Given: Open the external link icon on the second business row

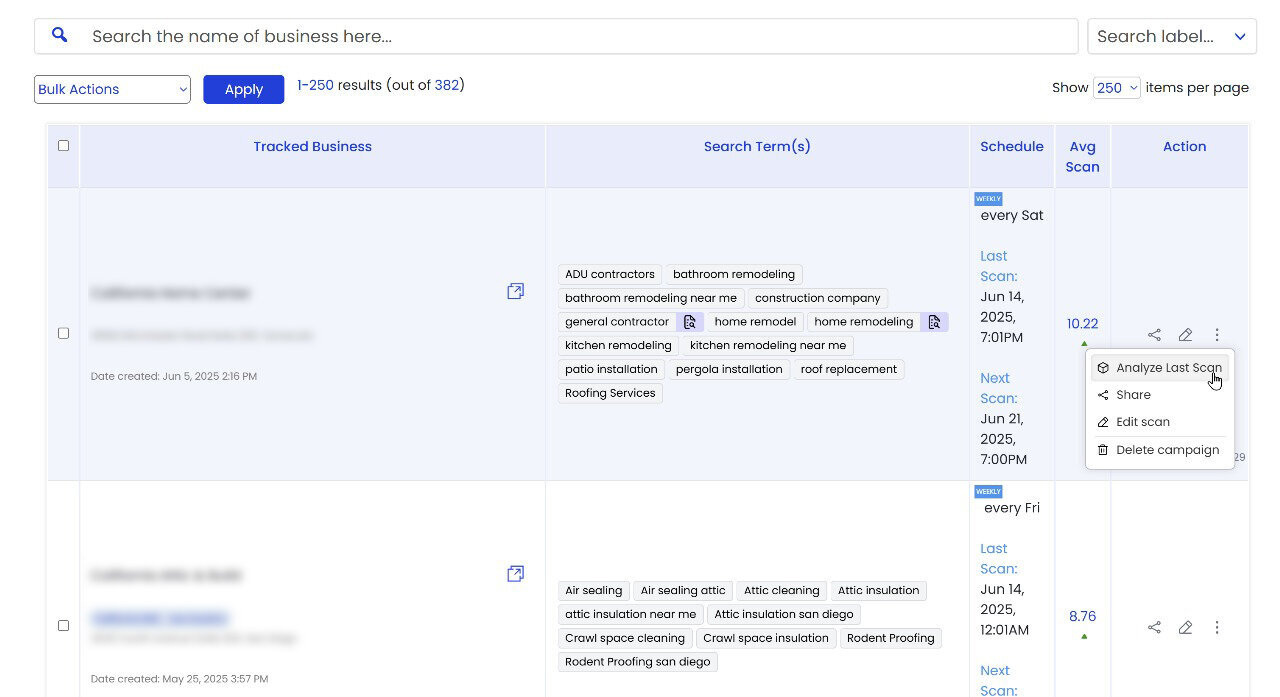Looking at the screenshot, I should tap(515, 573).
